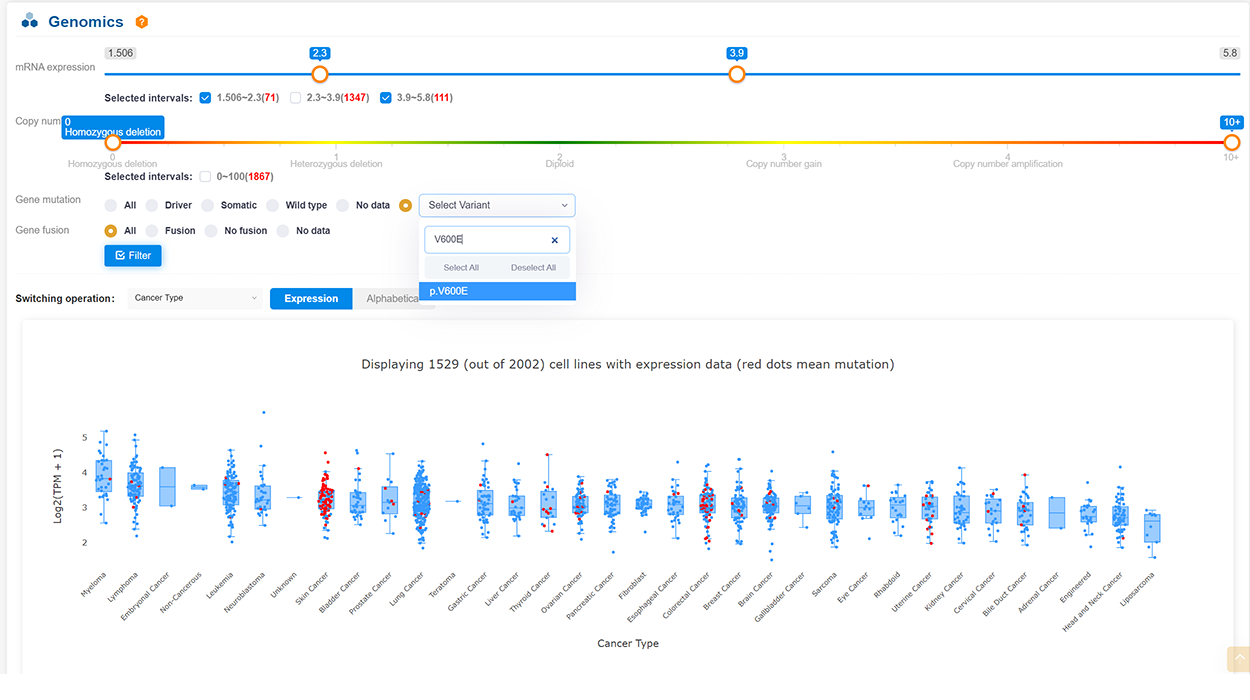Click the mRNA slider handle at 3.9
The image size is (1250, 700).
pos(737,74)
